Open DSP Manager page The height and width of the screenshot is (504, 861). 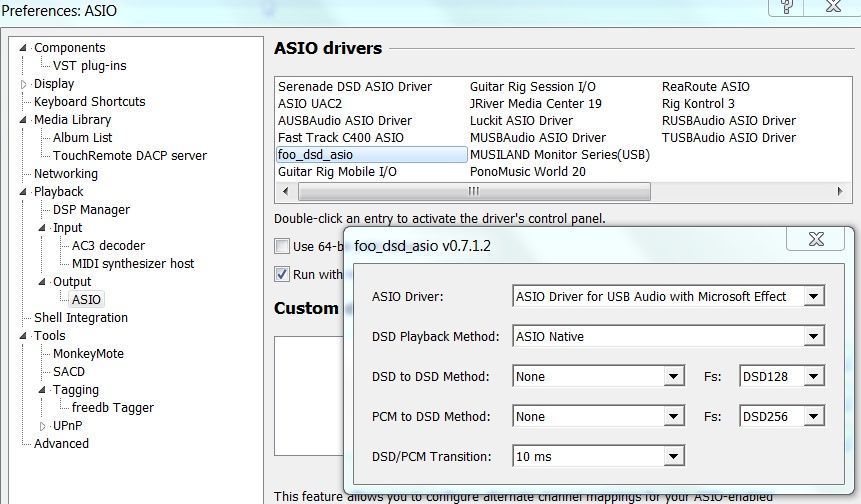[x=91, y=210]
